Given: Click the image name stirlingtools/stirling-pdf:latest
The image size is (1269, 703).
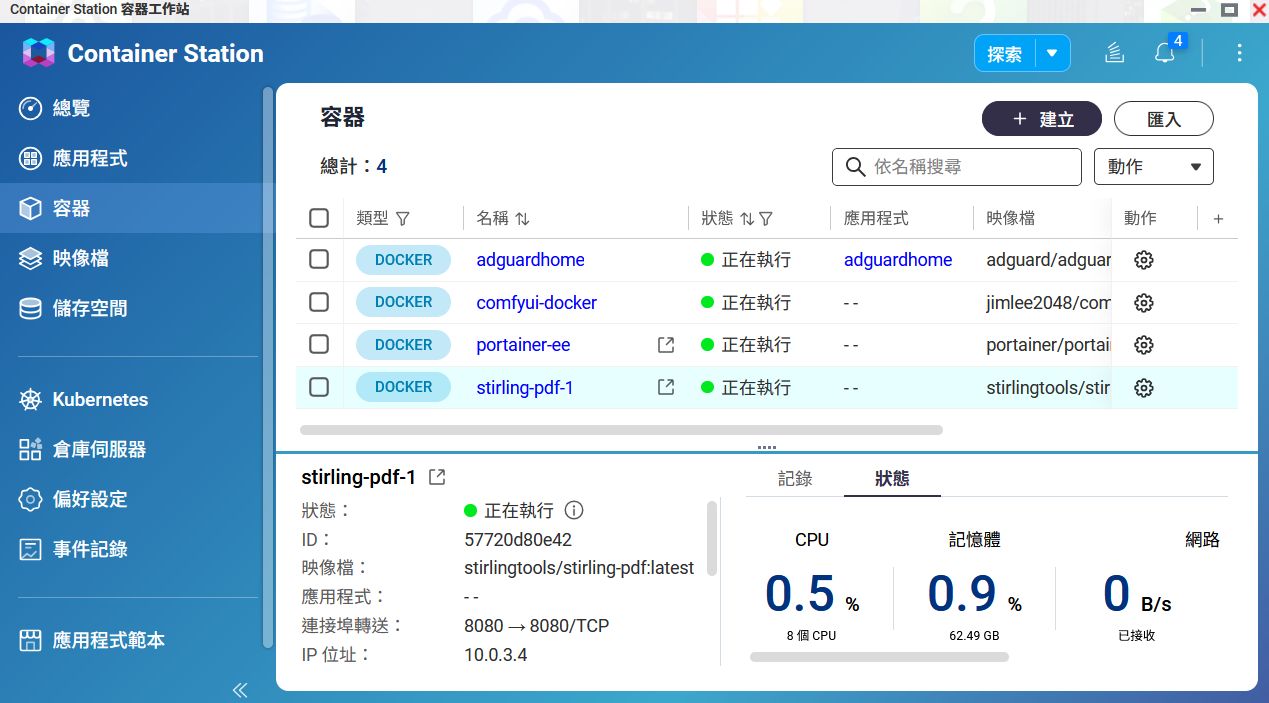Looking at the screenshot, I should pyautogui.click(x=579, y=568).
